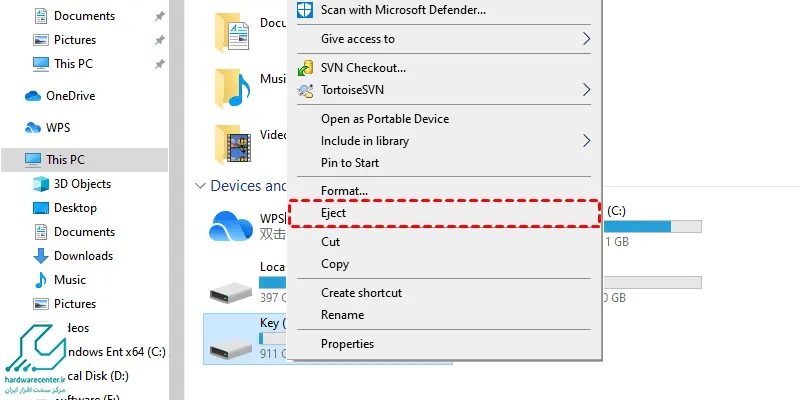Viewport: 800px width, 400px height.
Task: Click the WPS cloud drive icon under Devices
Action: click(231, 226)
